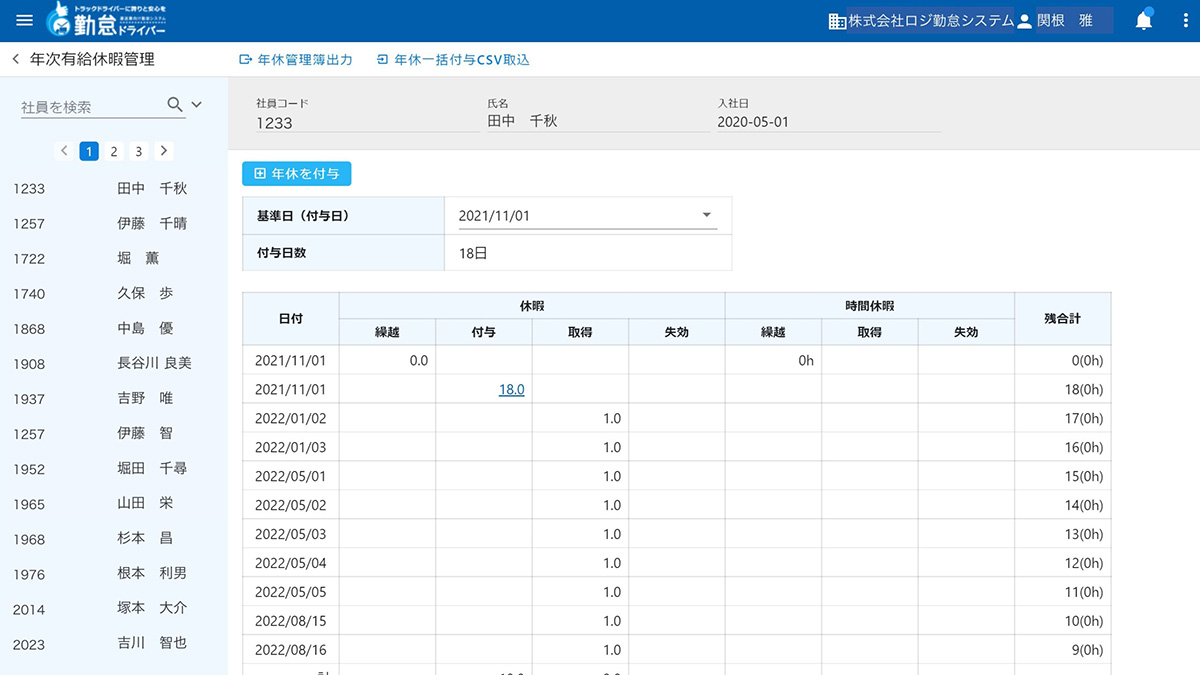The height and width of the screenshot is (675, 1200).
Task: Switch to page 3 of employees
Action: [x=139, y=152]
